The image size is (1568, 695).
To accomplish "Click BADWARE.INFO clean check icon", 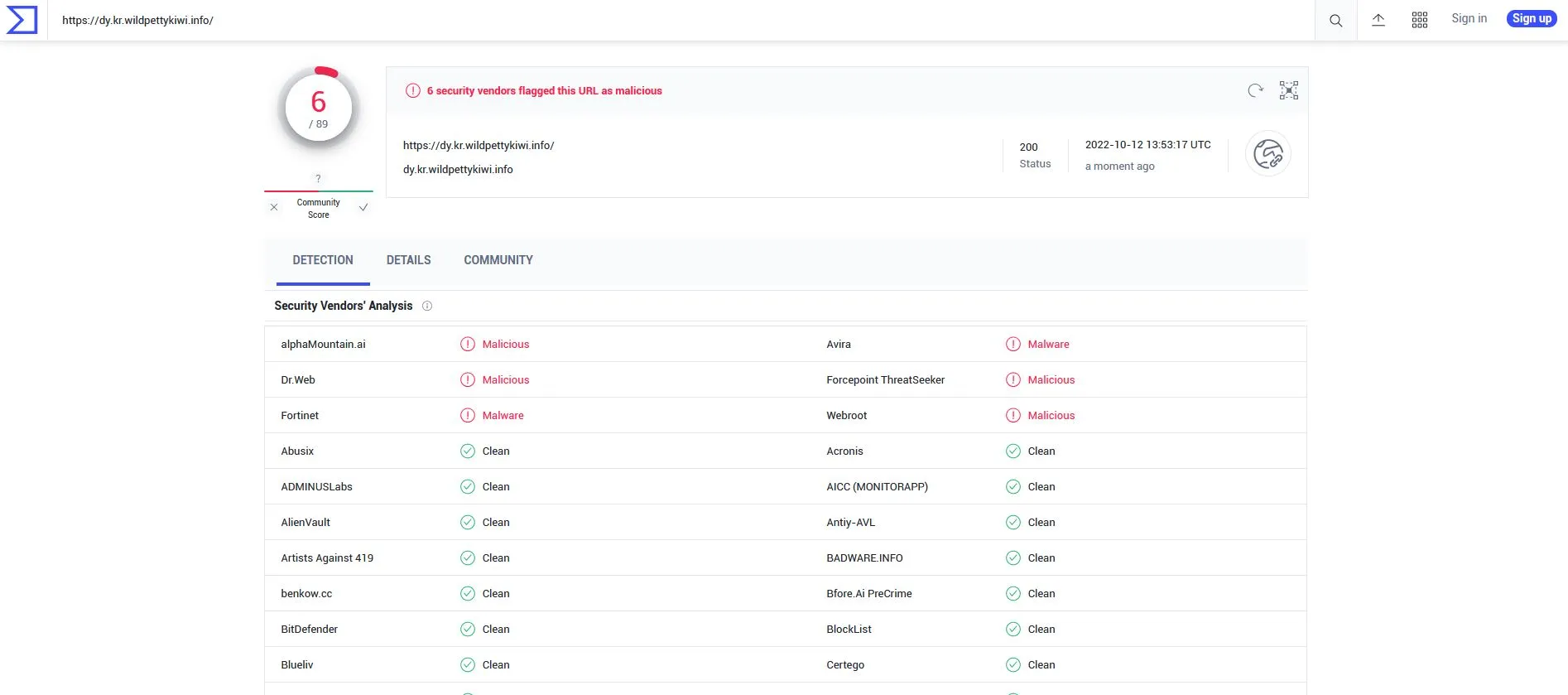I will 1013,557.
